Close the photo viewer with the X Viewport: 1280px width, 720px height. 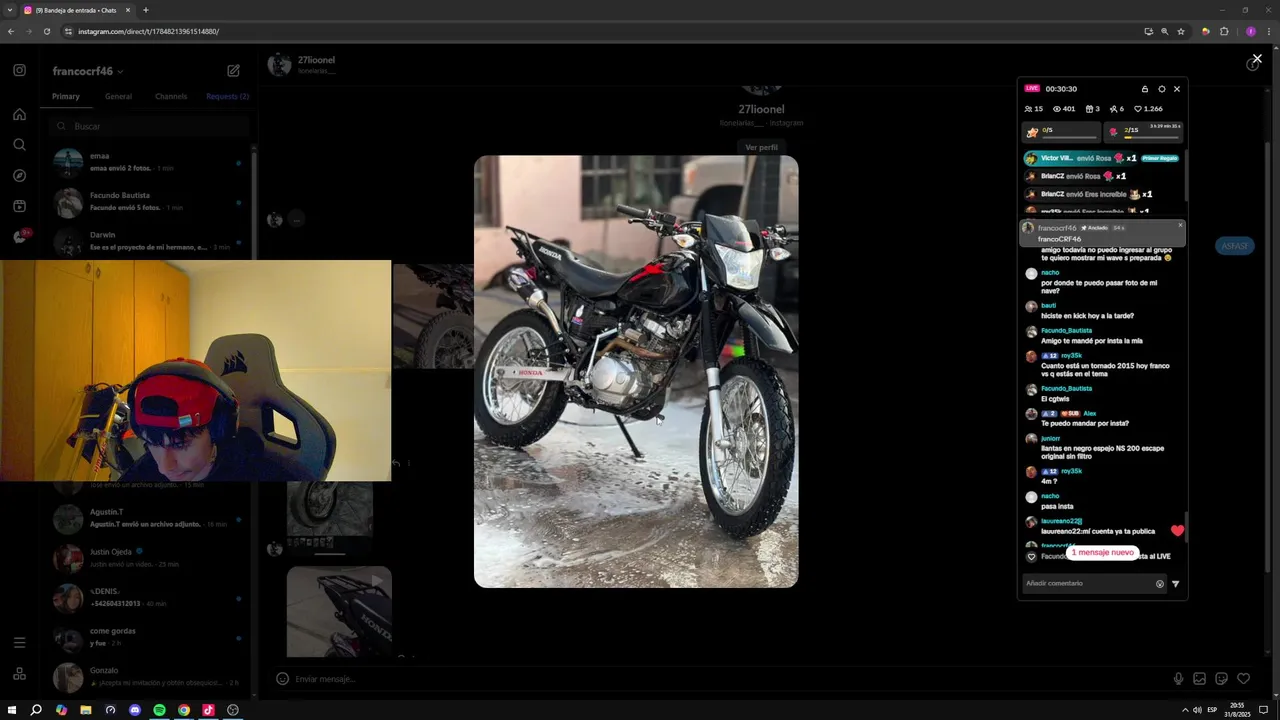(x=1257, y=59)
